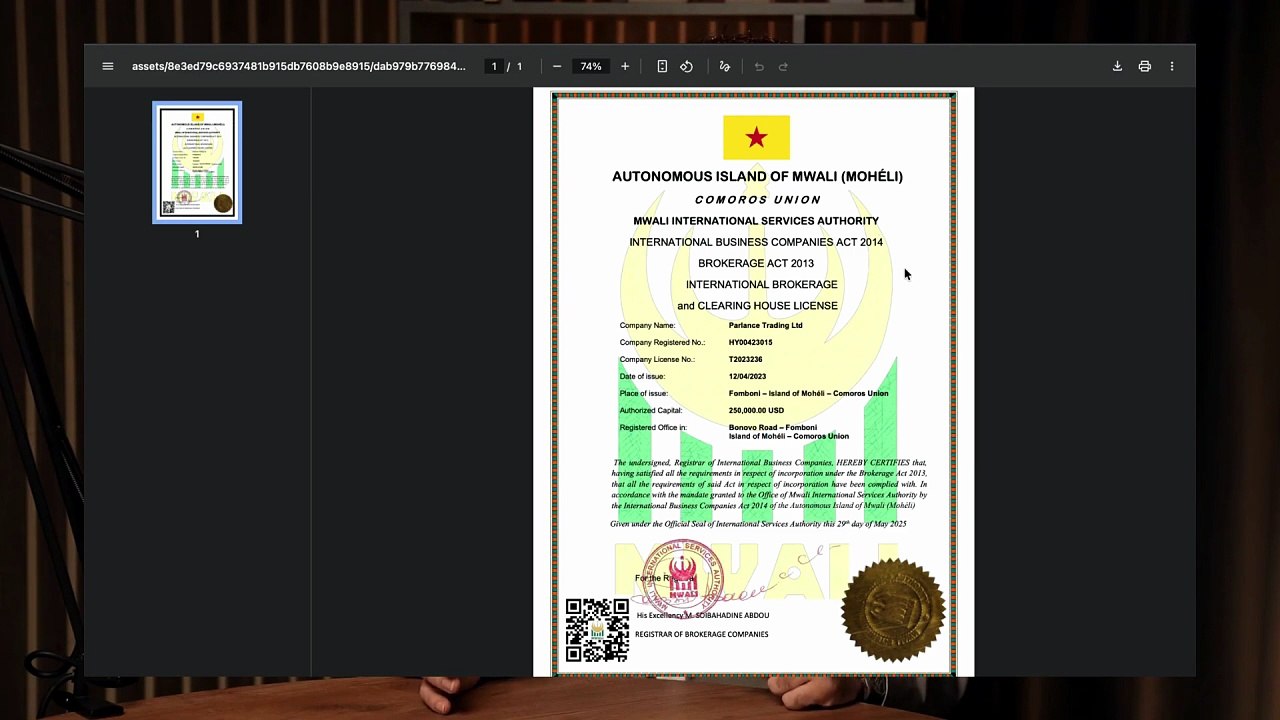Click the fit to page icon
Screen dimensions: 1280x720
[662, 67]
